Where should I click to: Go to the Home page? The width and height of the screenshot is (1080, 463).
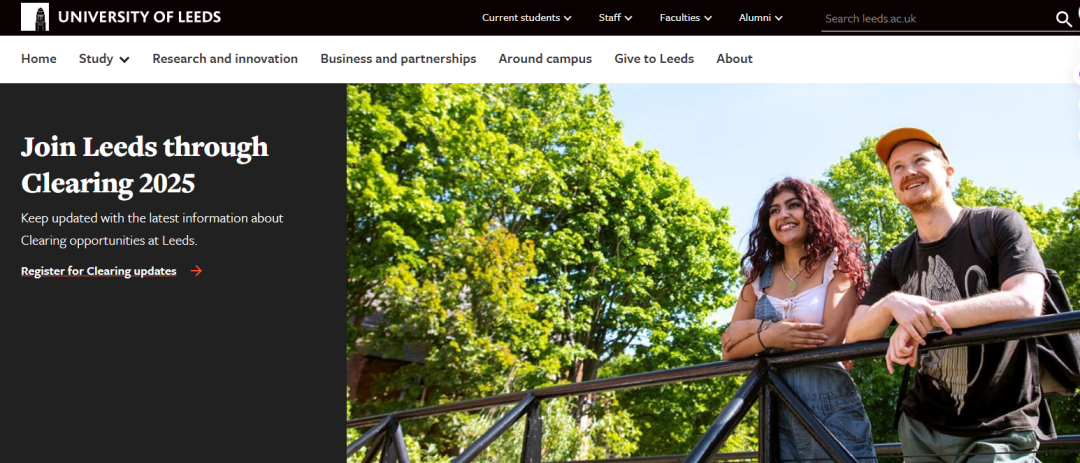(x=39, y=59)
